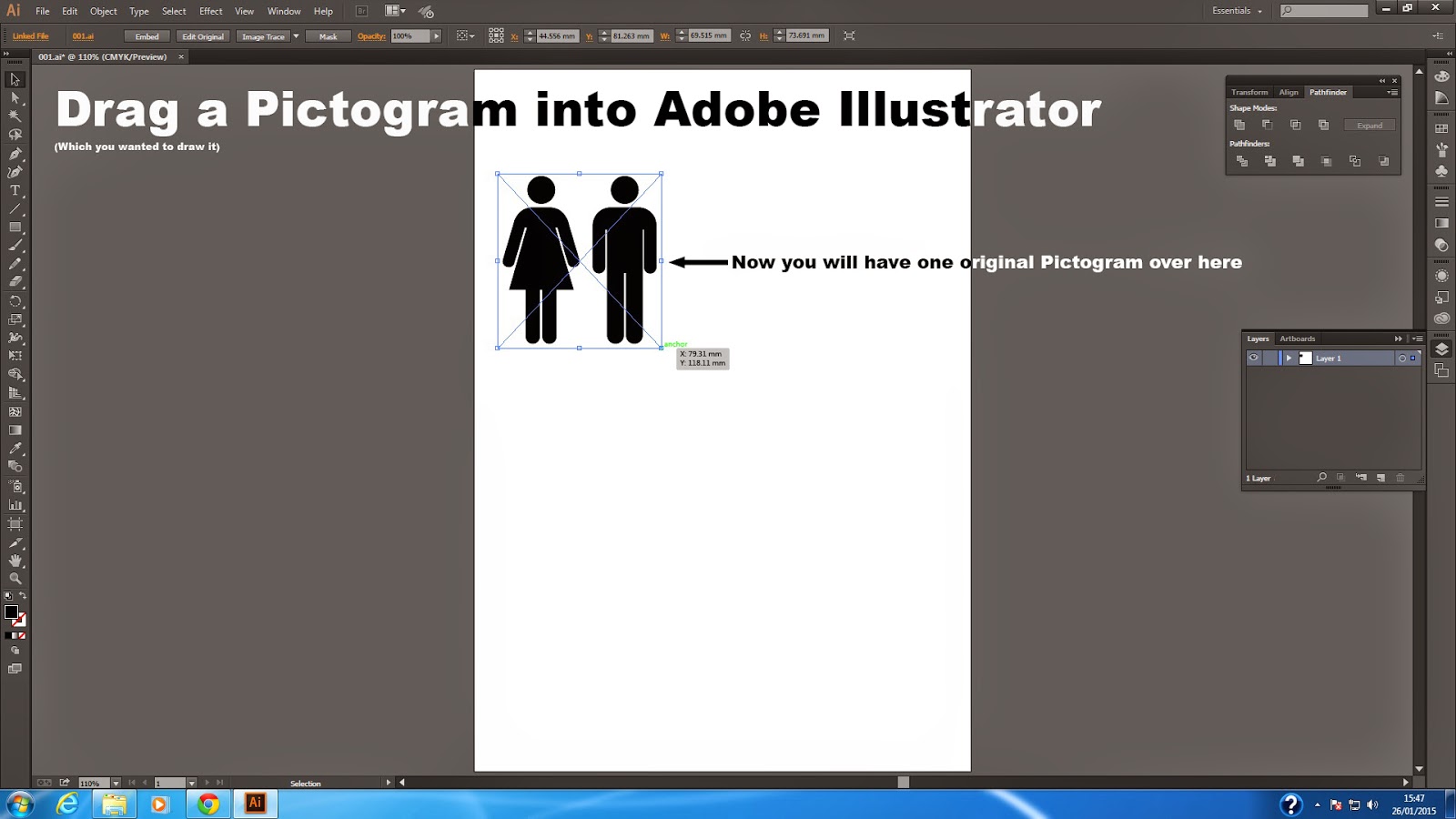This screenshot has height=819, width=1456.
Task: Click the target circle of Layer 1
Action: coord(1402,359)
